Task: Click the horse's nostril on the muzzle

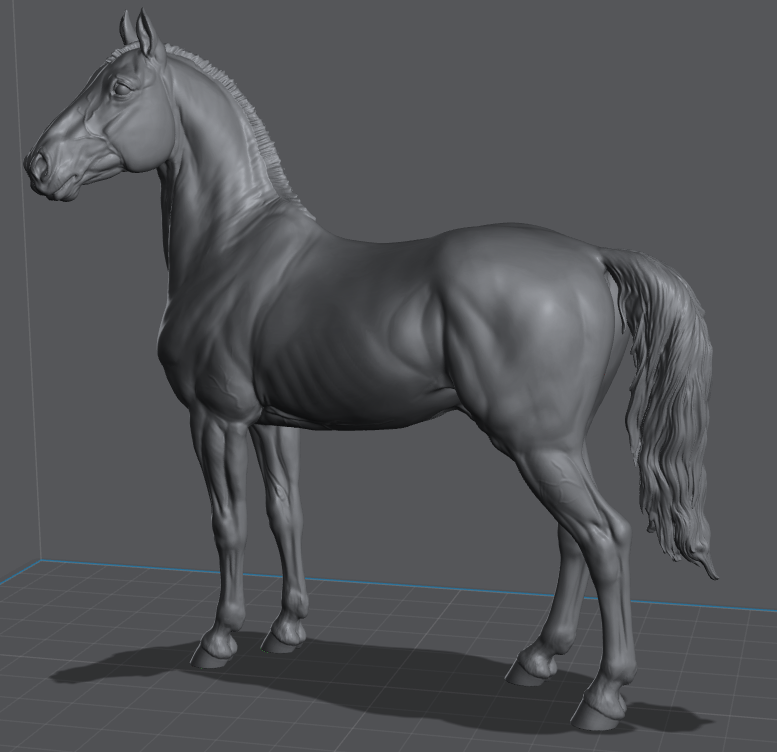Action: (x=39, y=165)
